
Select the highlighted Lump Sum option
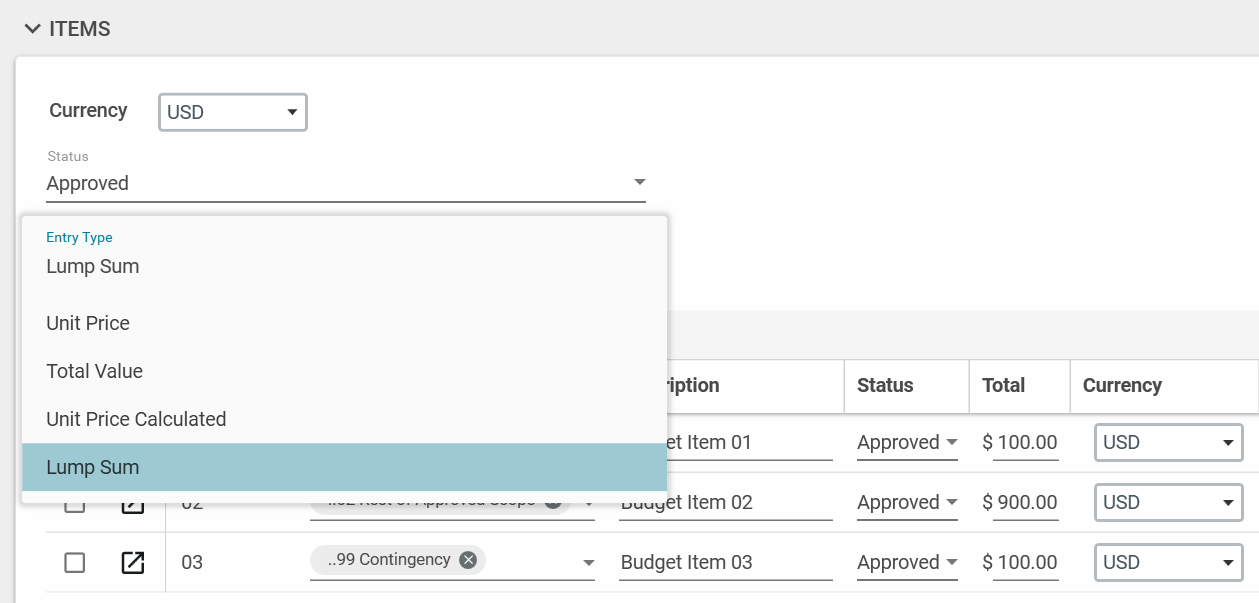pos(92,467)
